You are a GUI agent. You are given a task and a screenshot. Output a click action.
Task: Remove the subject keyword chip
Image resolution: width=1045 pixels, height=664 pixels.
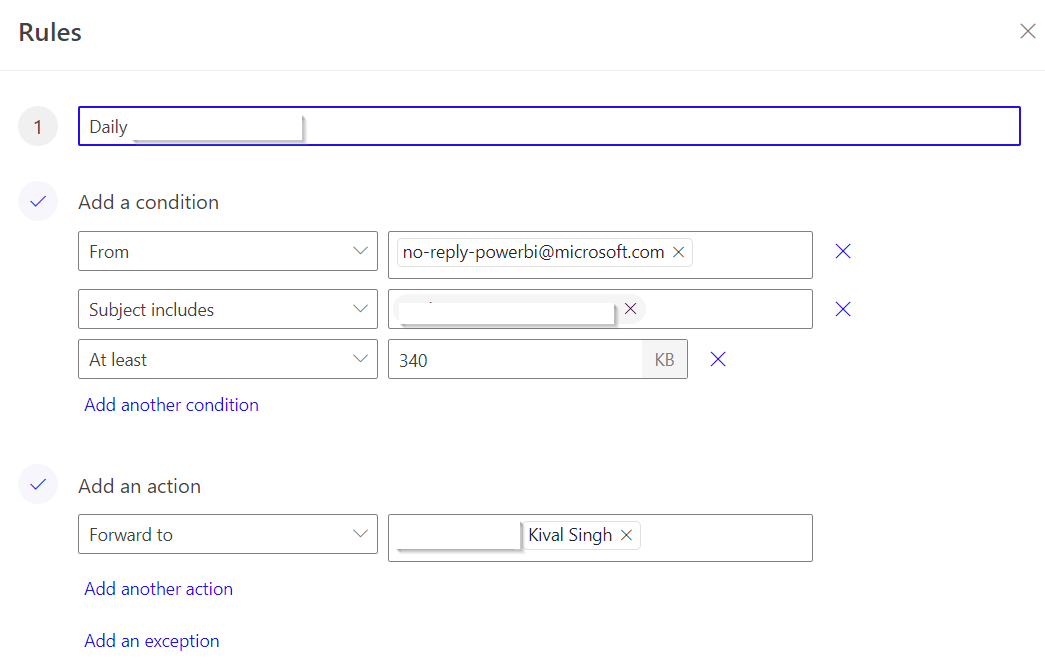(630, 309)
